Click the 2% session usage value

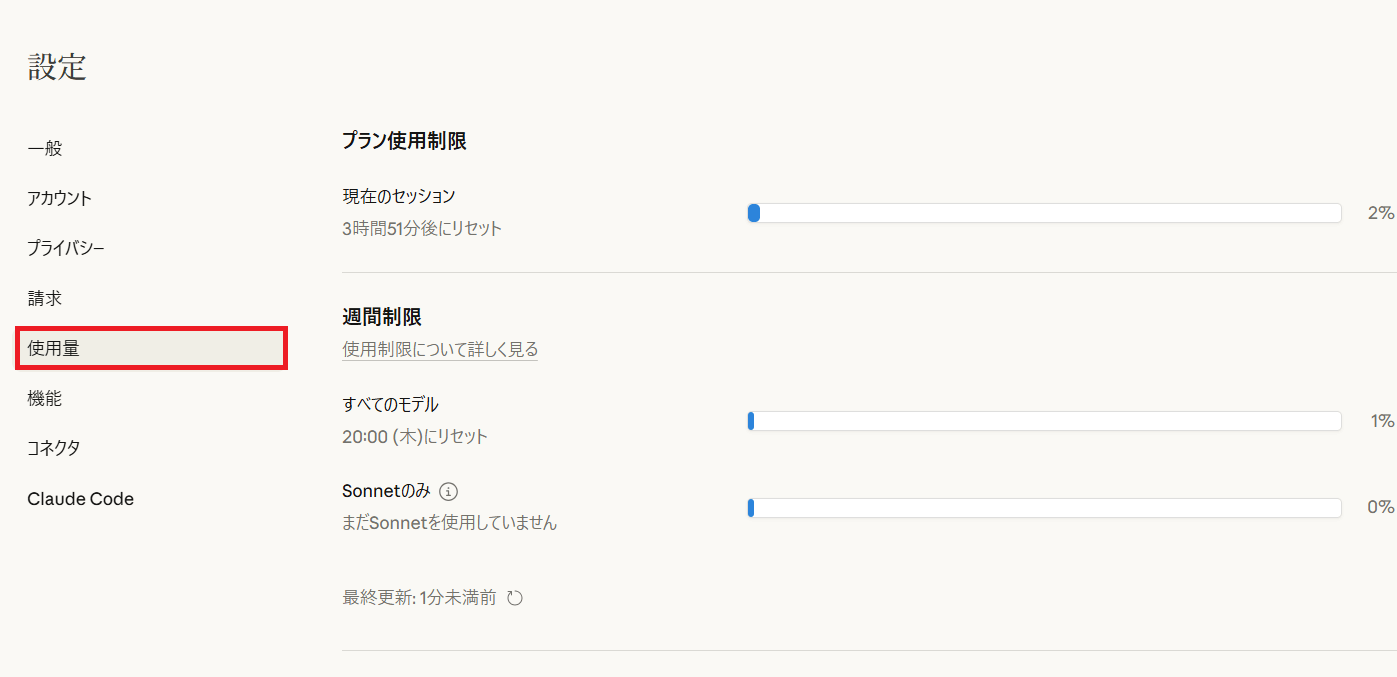point(1380,213)
